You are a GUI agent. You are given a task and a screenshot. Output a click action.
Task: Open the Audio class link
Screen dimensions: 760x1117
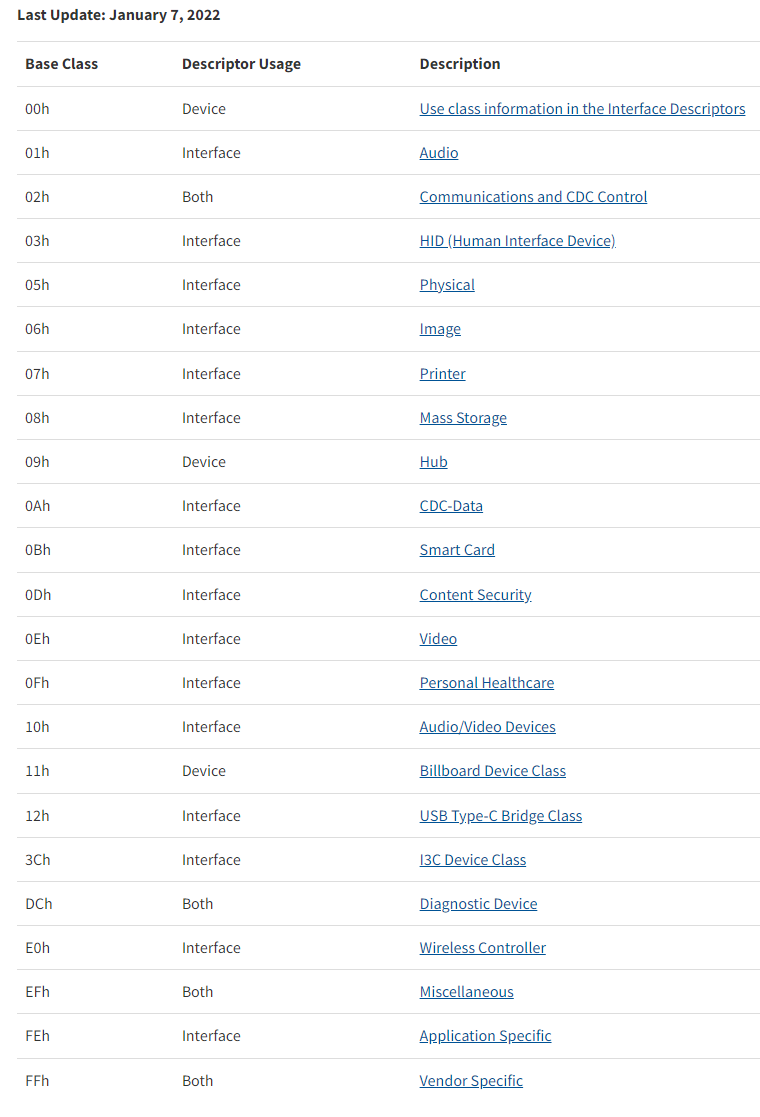click(x=439, y=153)
